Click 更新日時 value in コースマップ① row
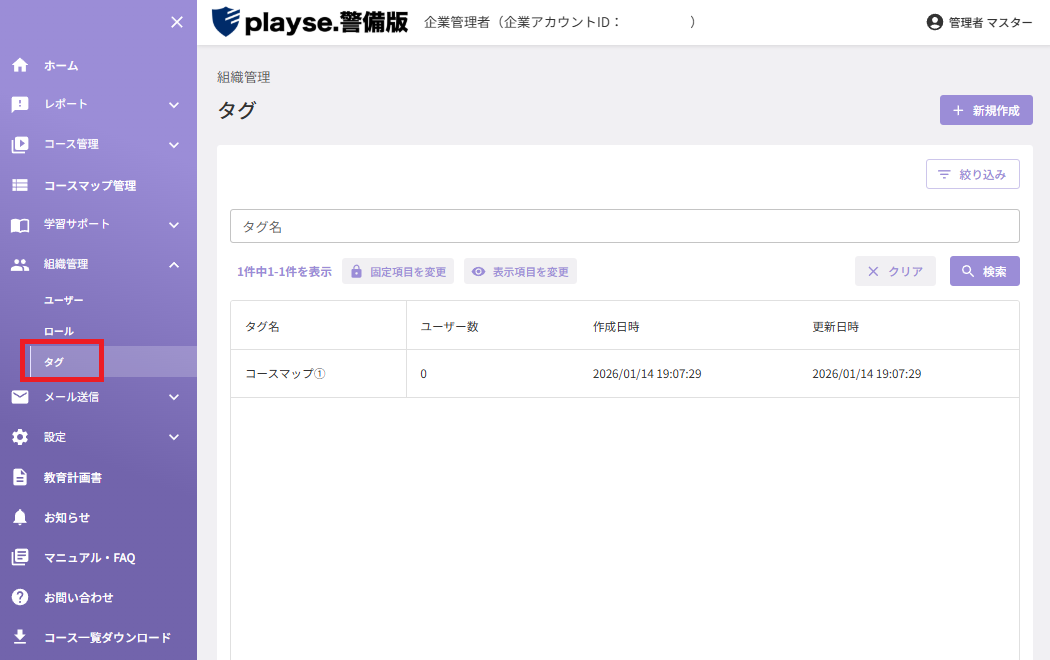 (x=867, y=374)
